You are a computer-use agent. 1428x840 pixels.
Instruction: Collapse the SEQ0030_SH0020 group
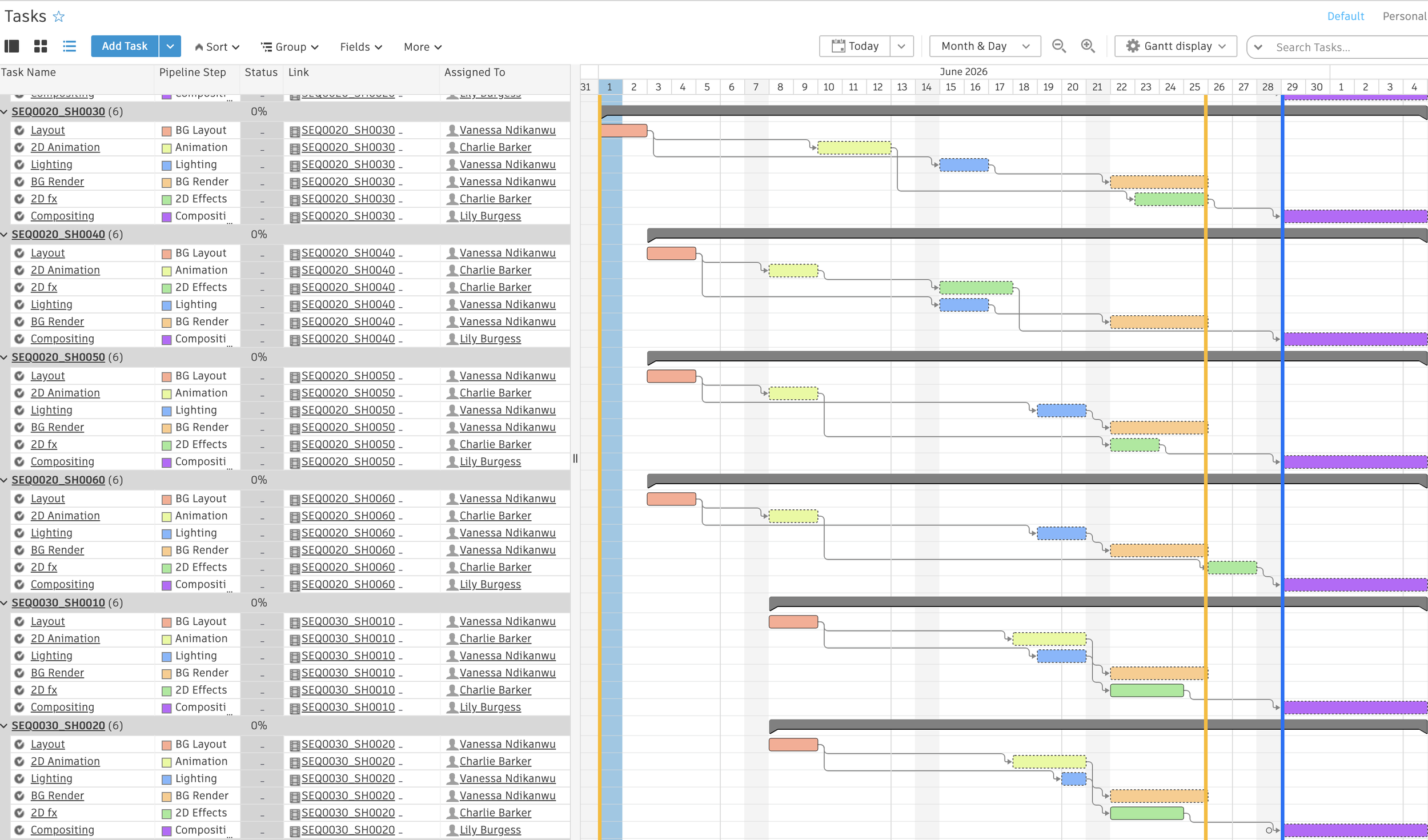click(5, 725)
